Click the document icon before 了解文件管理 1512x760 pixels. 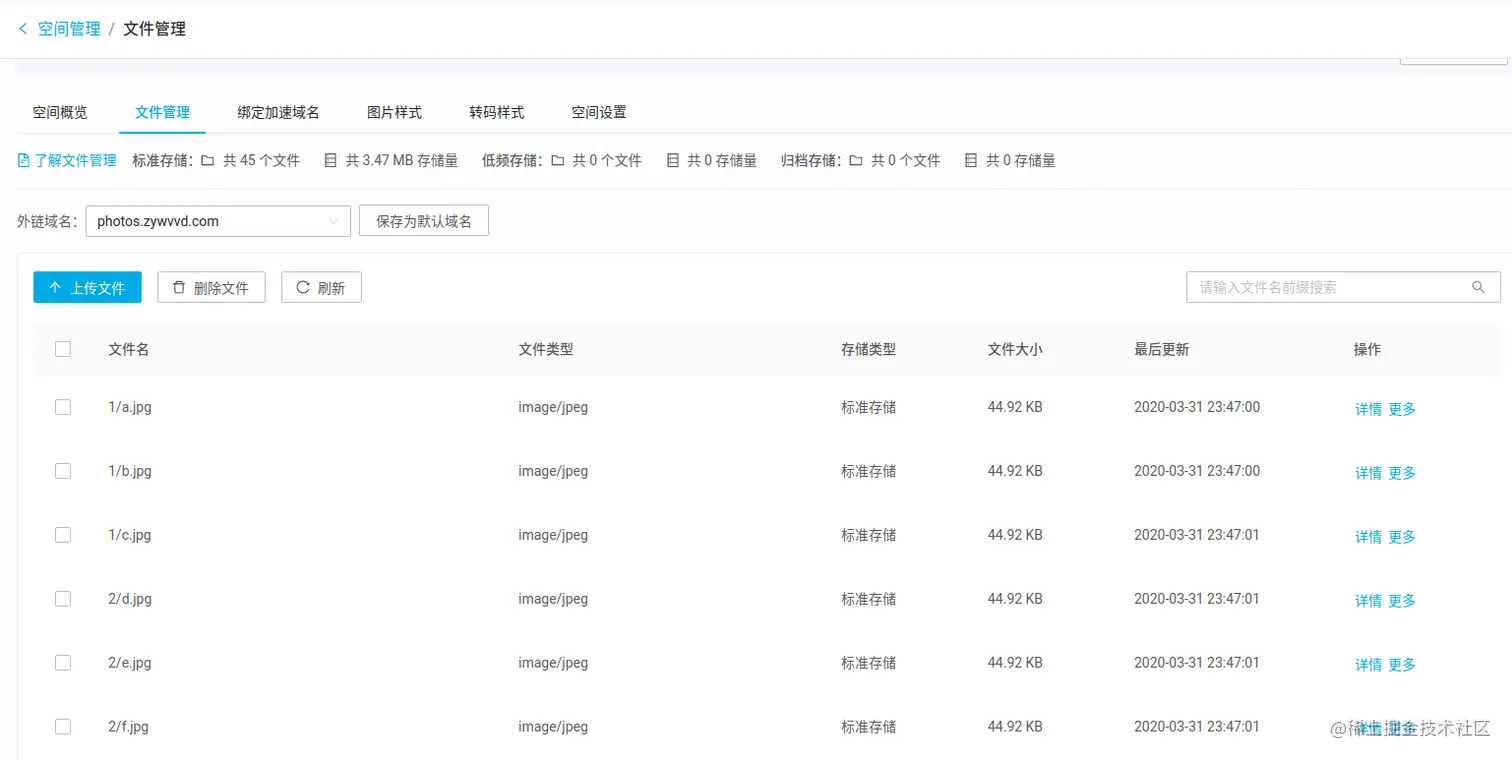pos(22,160)
